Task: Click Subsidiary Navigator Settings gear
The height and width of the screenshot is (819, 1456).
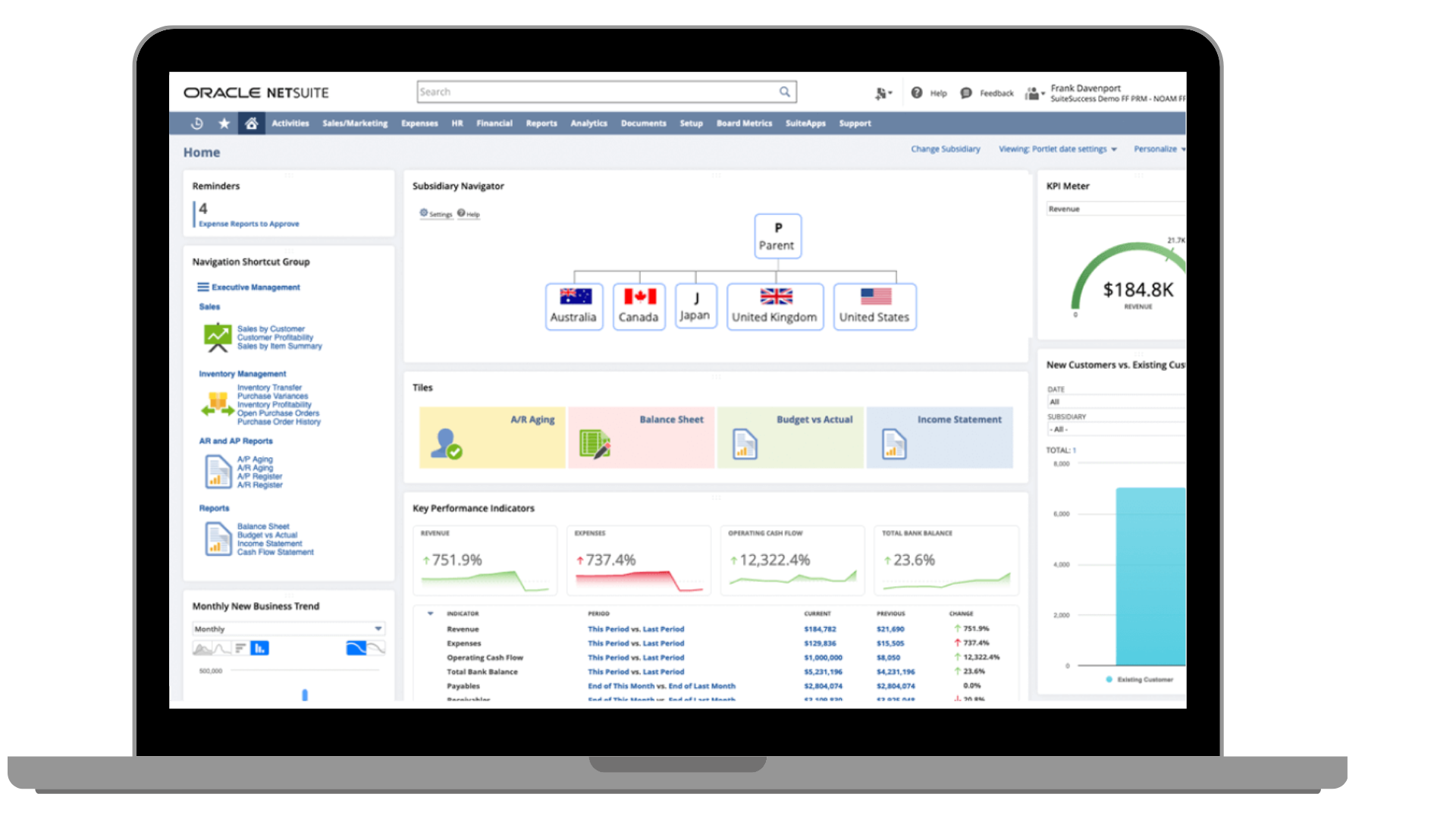Action: click(x=424, y=213)
